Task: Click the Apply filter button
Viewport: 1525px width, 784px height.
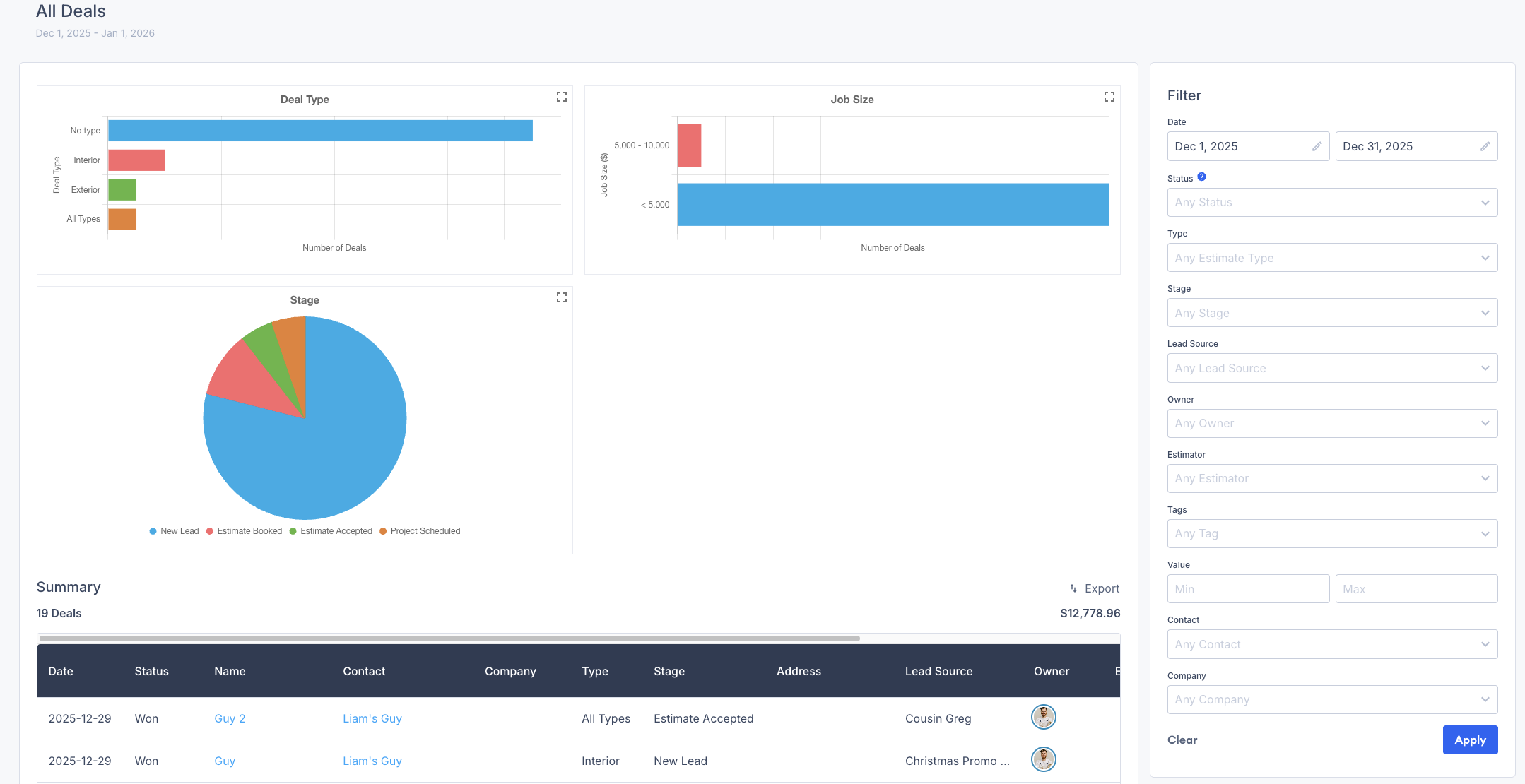Action: tap(1470, 740)
